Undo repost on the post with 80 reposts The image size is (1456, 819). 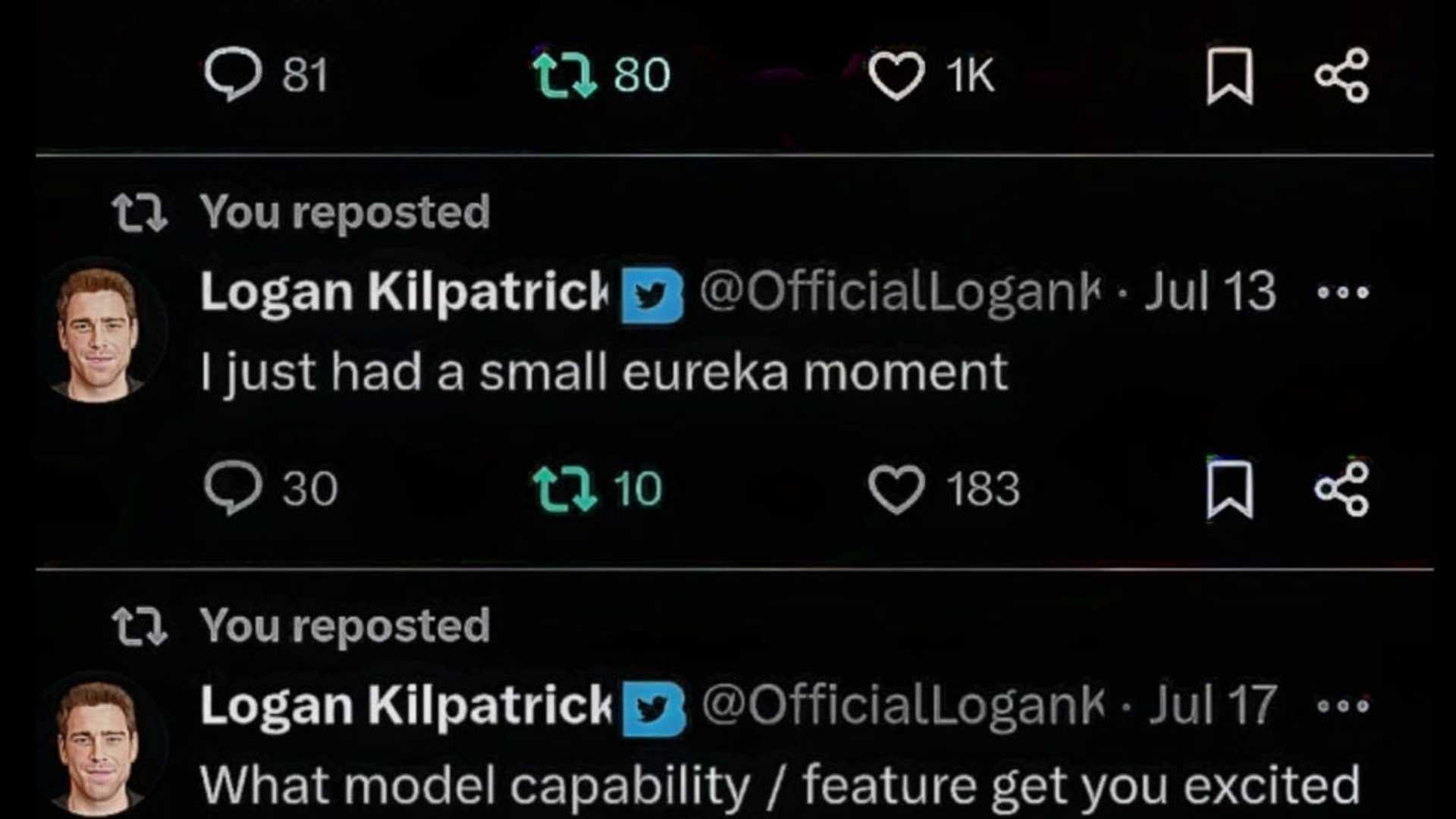pos(564,75)
